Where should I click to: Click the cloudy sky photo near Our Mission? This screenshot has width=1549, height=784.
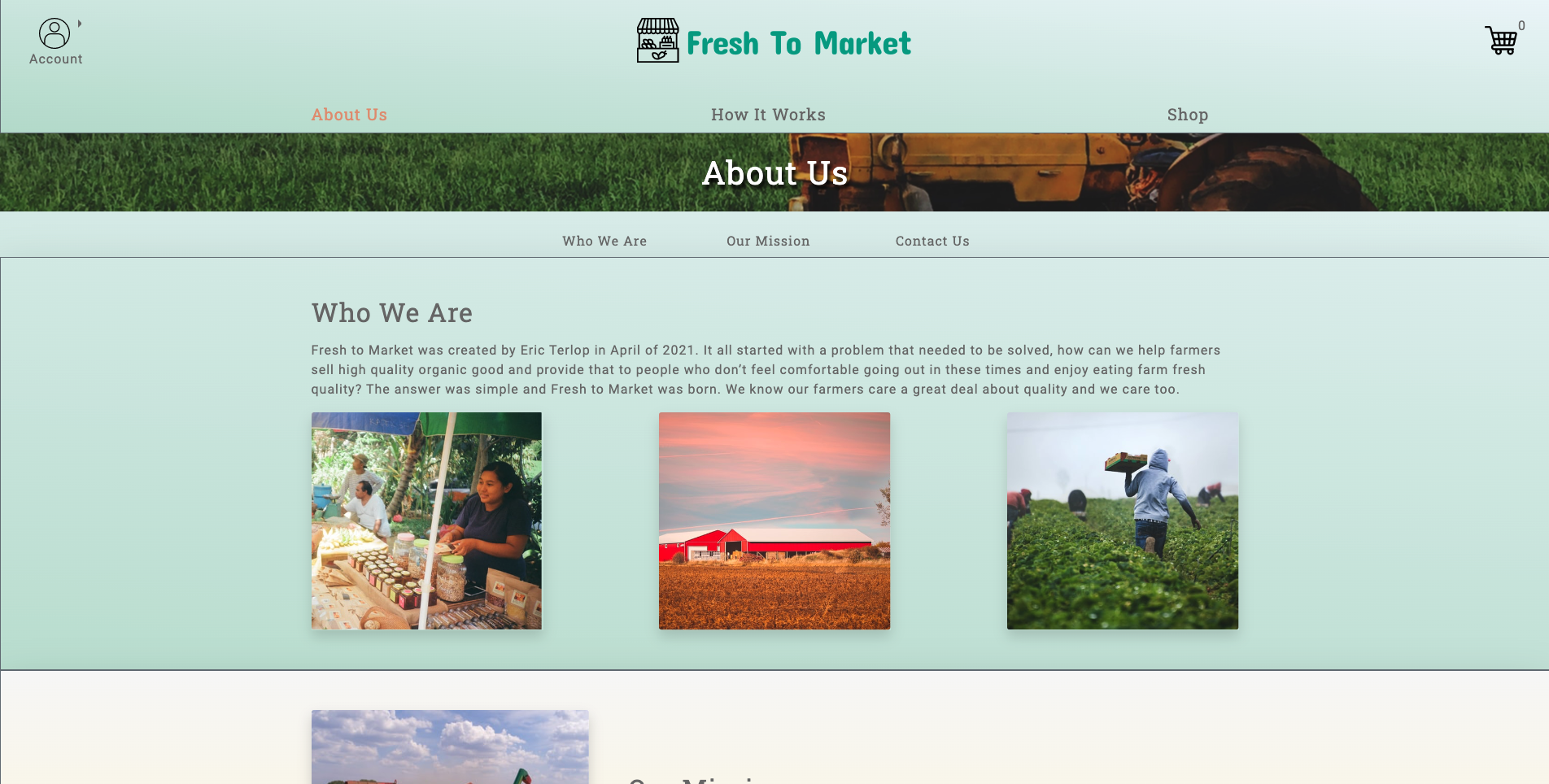tap(450, 747)
